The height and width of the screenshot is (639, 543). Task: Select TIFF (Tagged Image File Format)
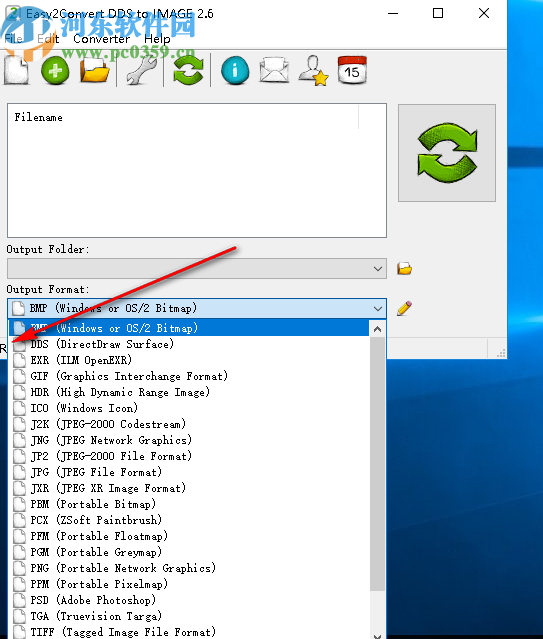coord(189,632)
